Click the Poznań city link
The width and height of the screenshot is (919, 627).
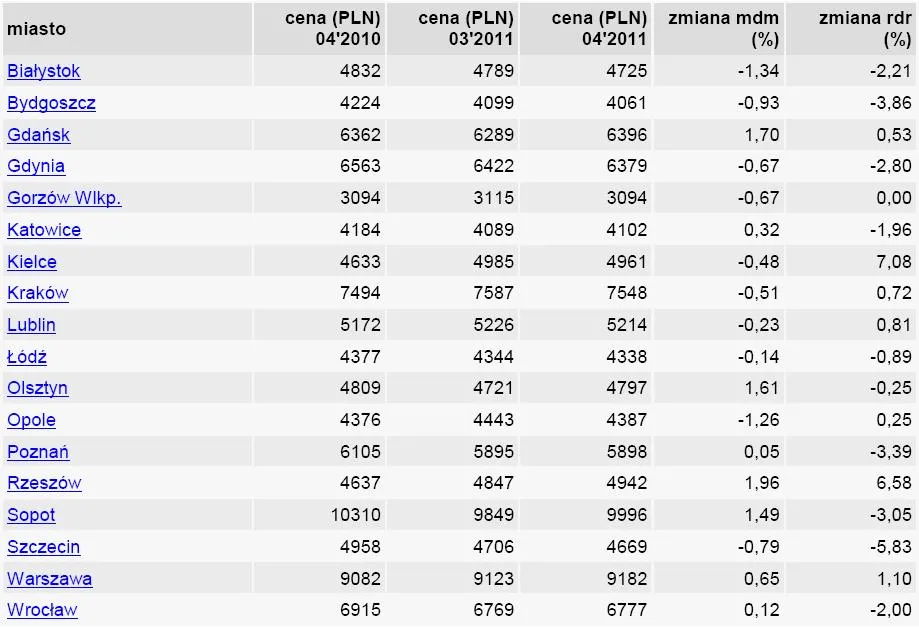pos(38,452)
